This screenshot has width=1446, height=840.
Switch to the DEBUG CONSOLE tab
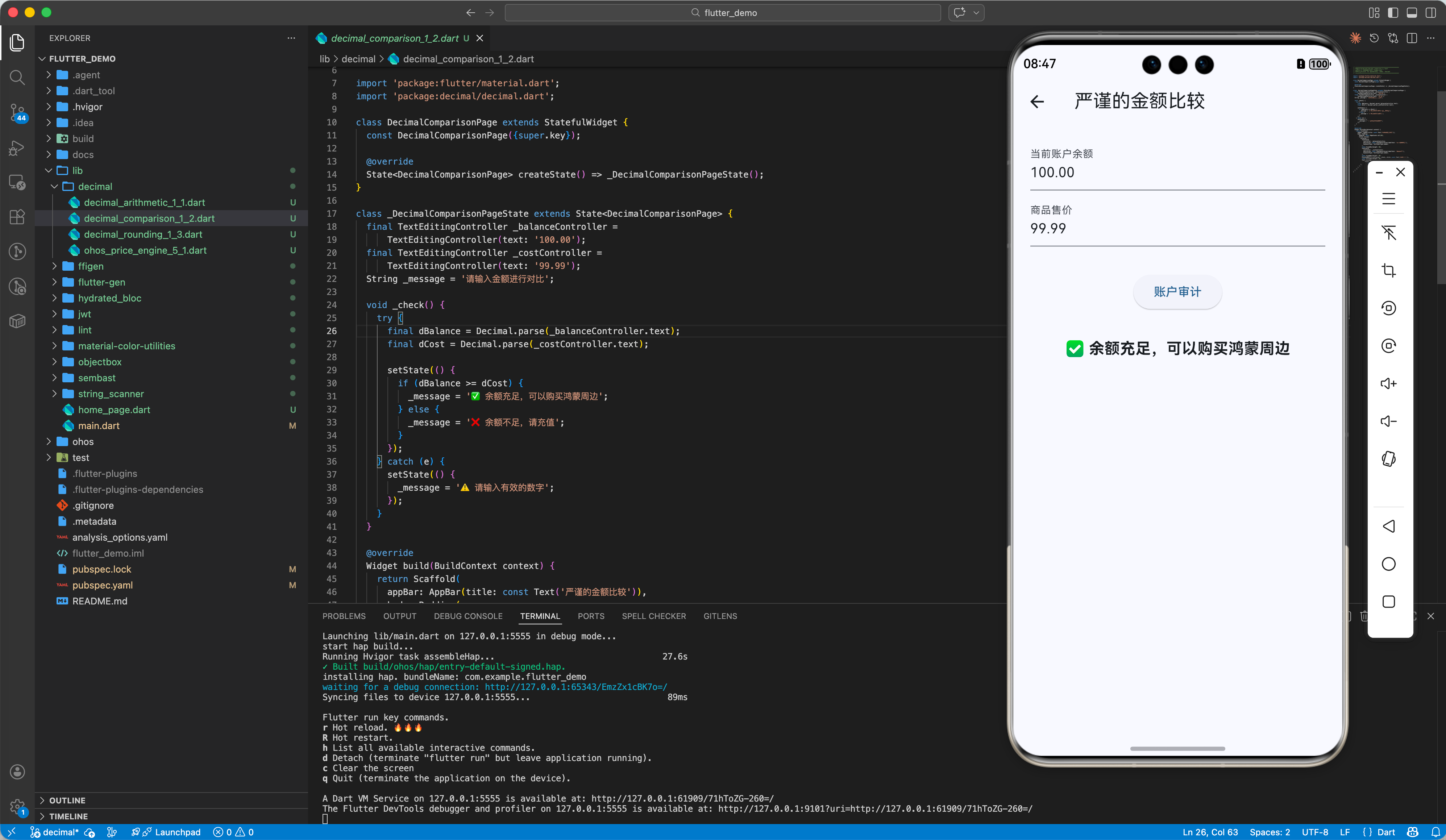468,616
